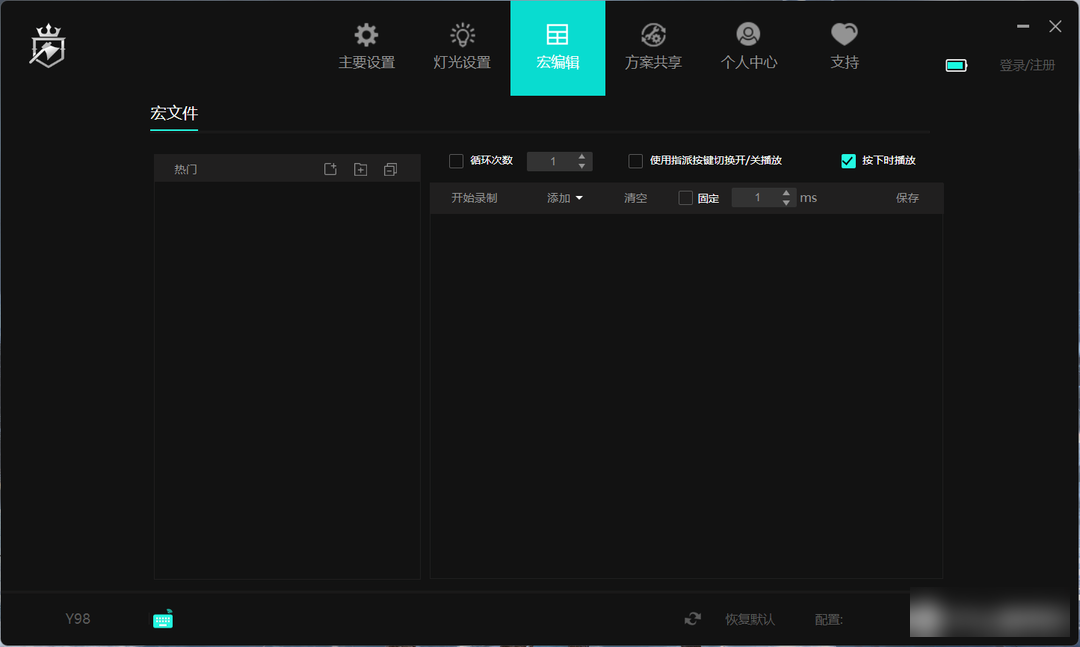Click 保存 to save the macro
This screenshot has height=647, width=1080.
(907, 198)
